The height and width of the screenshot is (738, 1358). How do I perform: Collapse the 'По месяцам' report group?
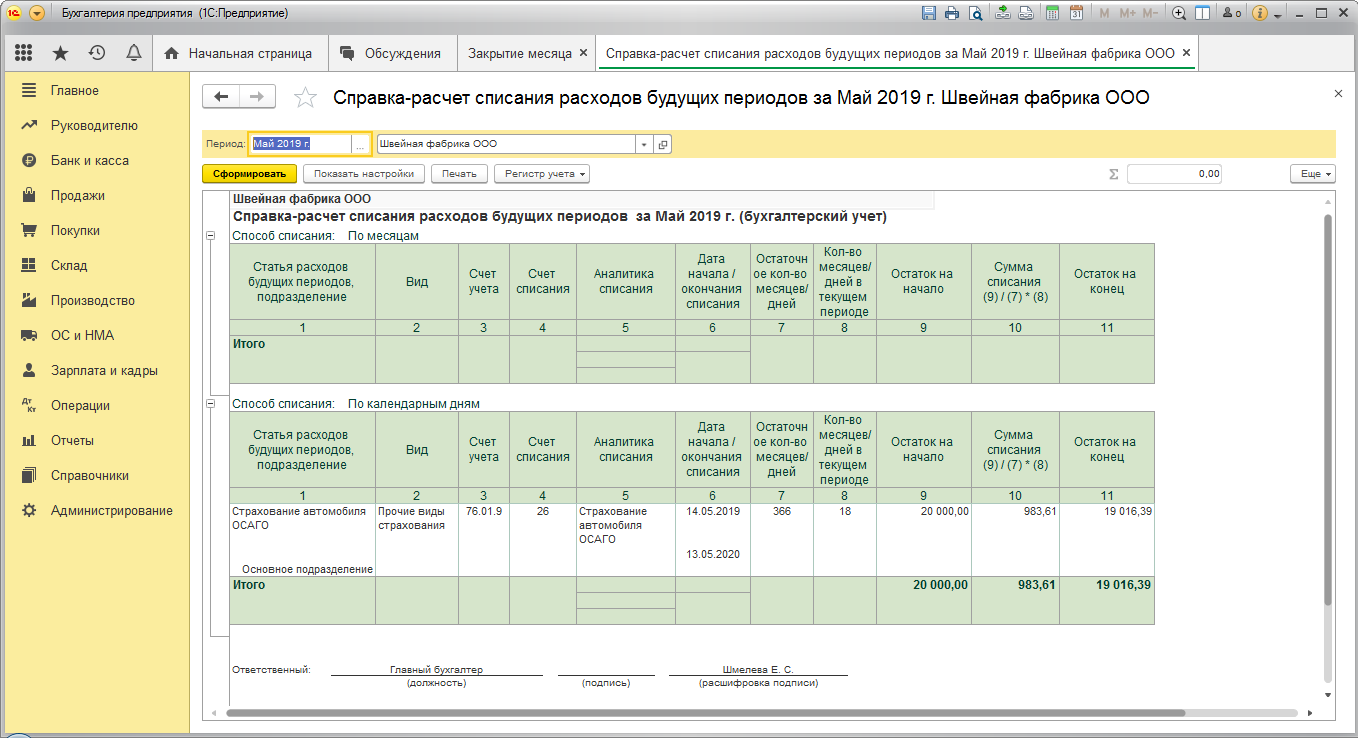(x=210, y=236)
